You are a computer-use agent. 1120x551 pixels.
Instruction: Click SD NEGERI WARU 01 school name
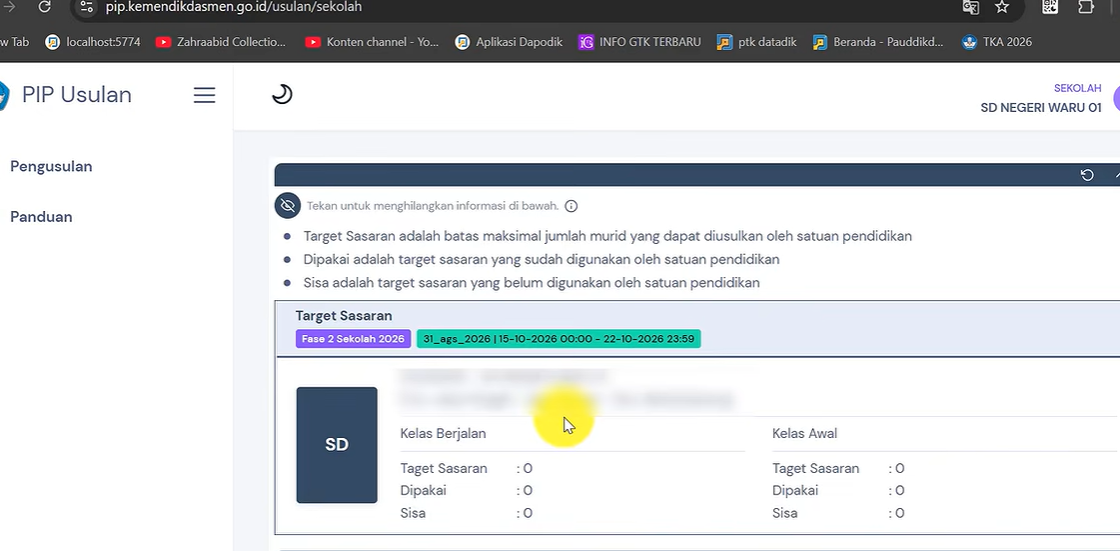click(1041, 108)
